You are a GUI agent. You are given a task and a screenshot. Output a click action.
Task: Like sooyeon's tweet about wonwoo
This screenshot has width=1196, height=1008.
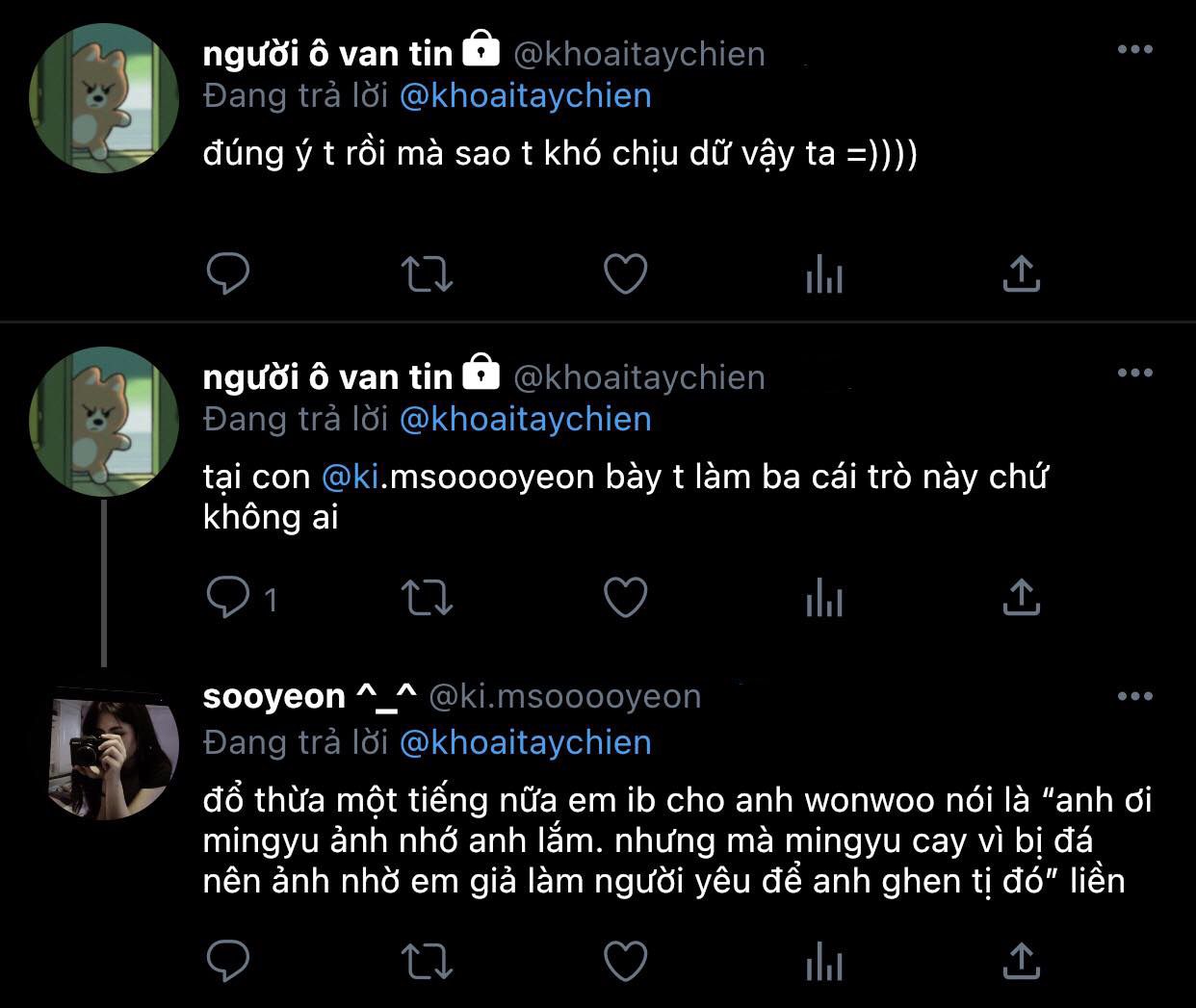[625, 960]
